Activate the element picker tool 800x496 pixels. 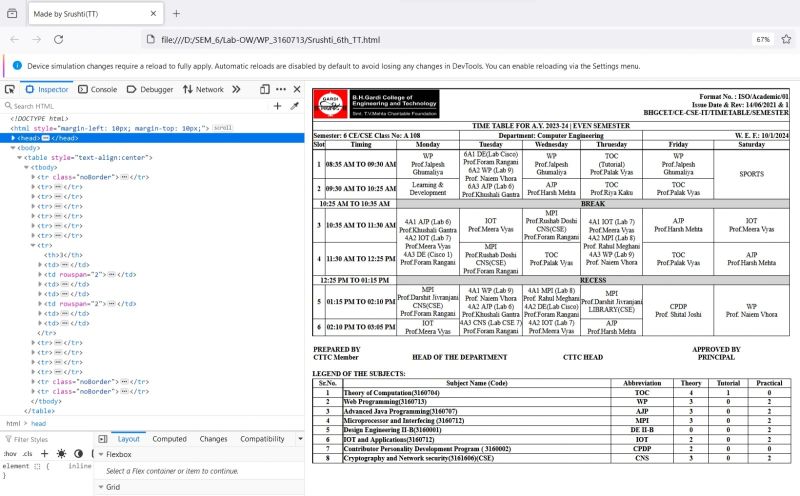pos(9,89)
